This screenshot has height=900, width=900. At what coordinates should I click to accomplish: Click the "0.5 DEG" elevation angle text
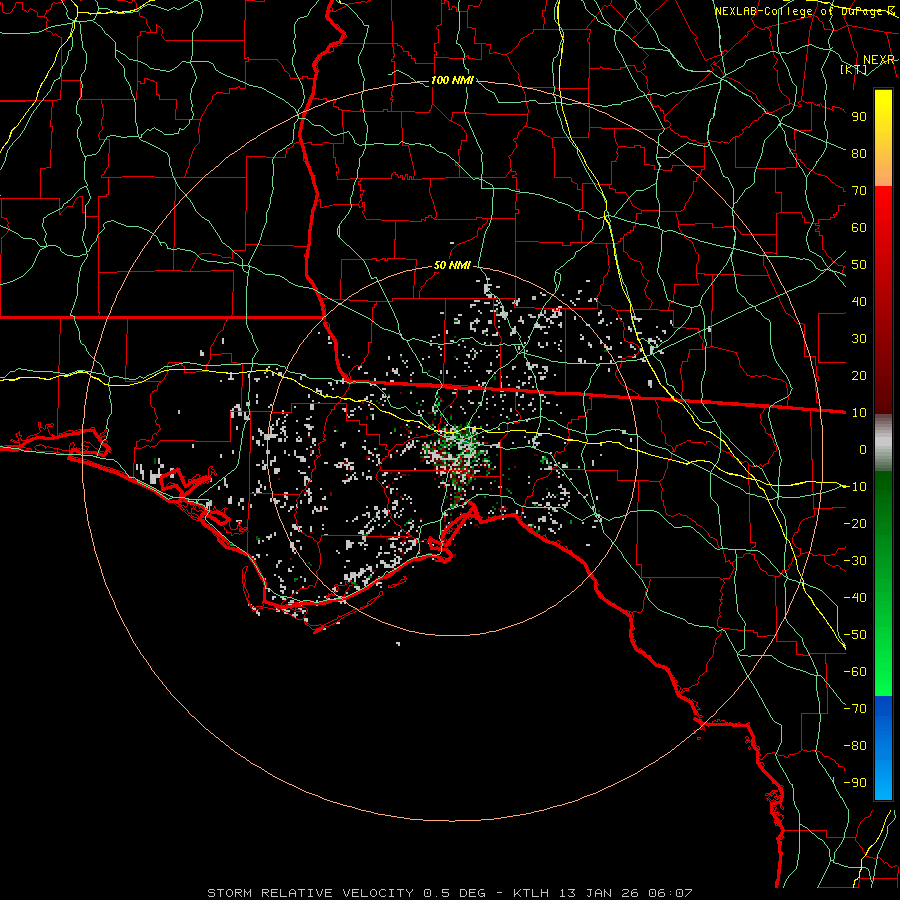pos(454,893)
